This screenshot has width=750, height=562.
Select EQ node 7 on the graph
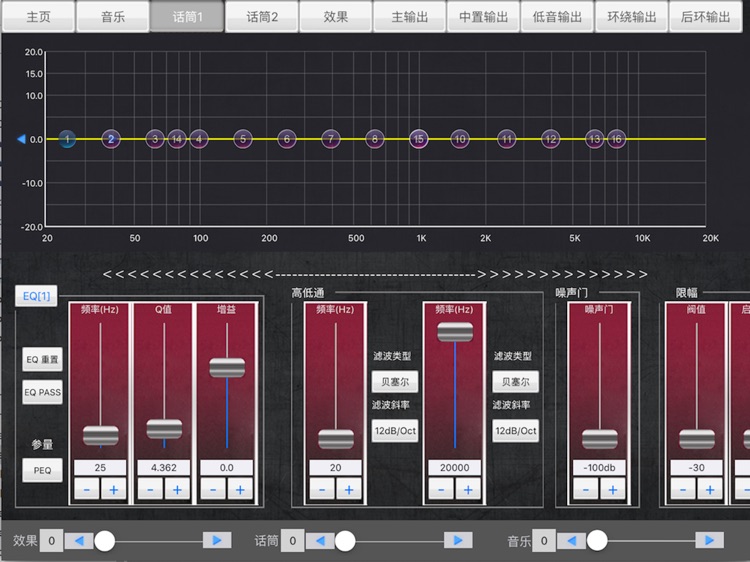click(x=331, y=139)
